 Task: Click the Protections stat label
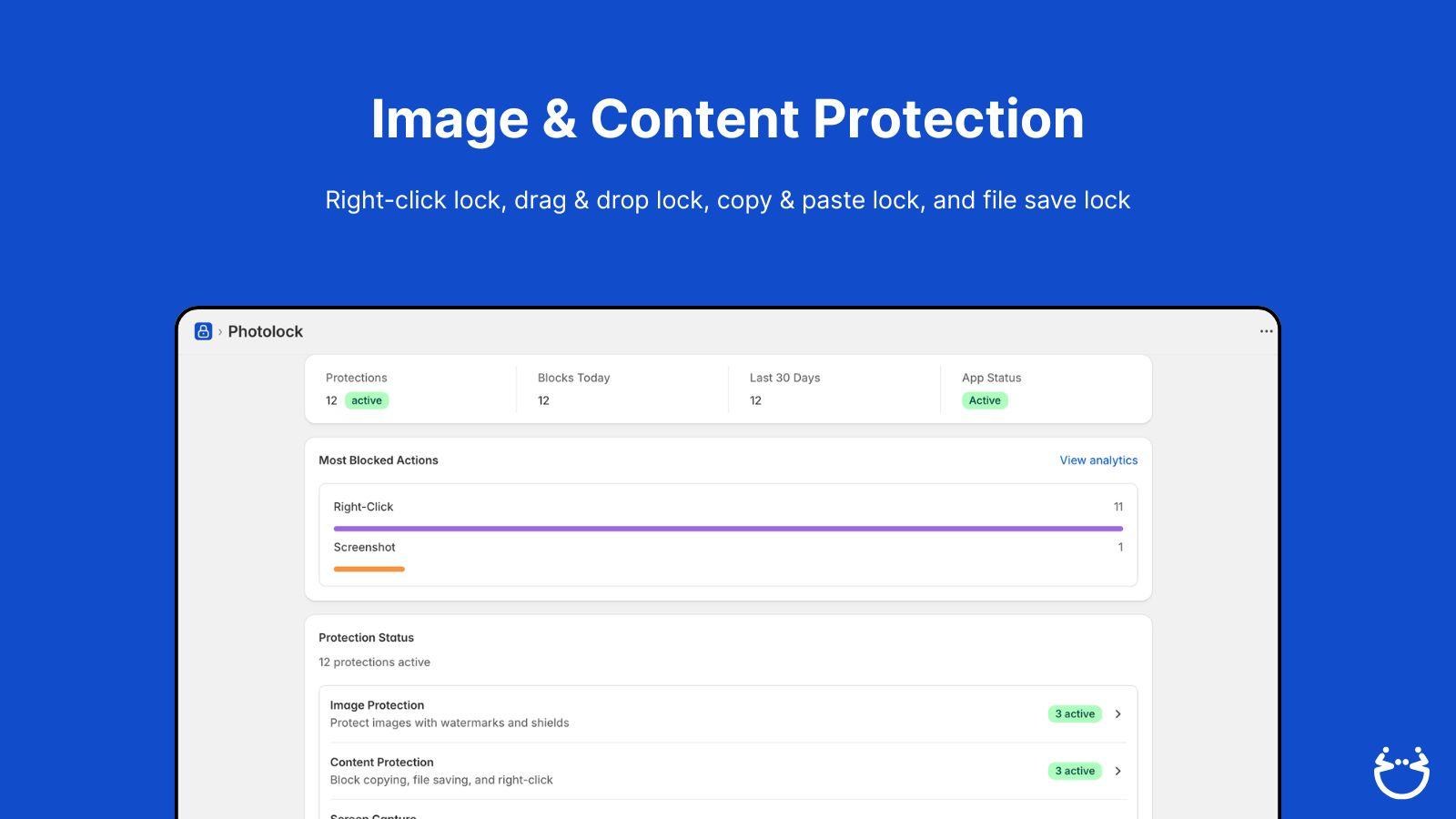(x=356, y=378)
